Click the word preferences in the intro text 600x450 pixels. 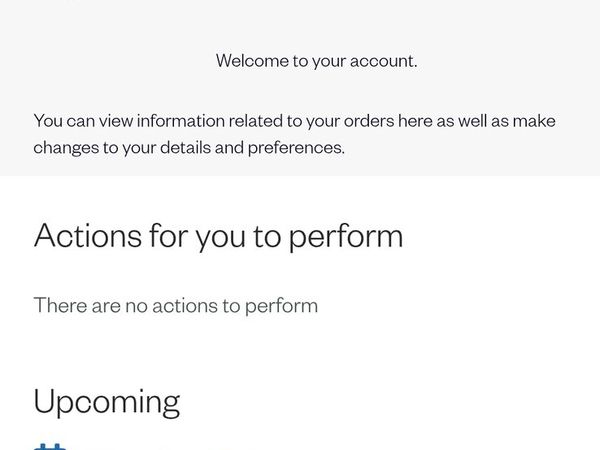click(x=296, y=148)
